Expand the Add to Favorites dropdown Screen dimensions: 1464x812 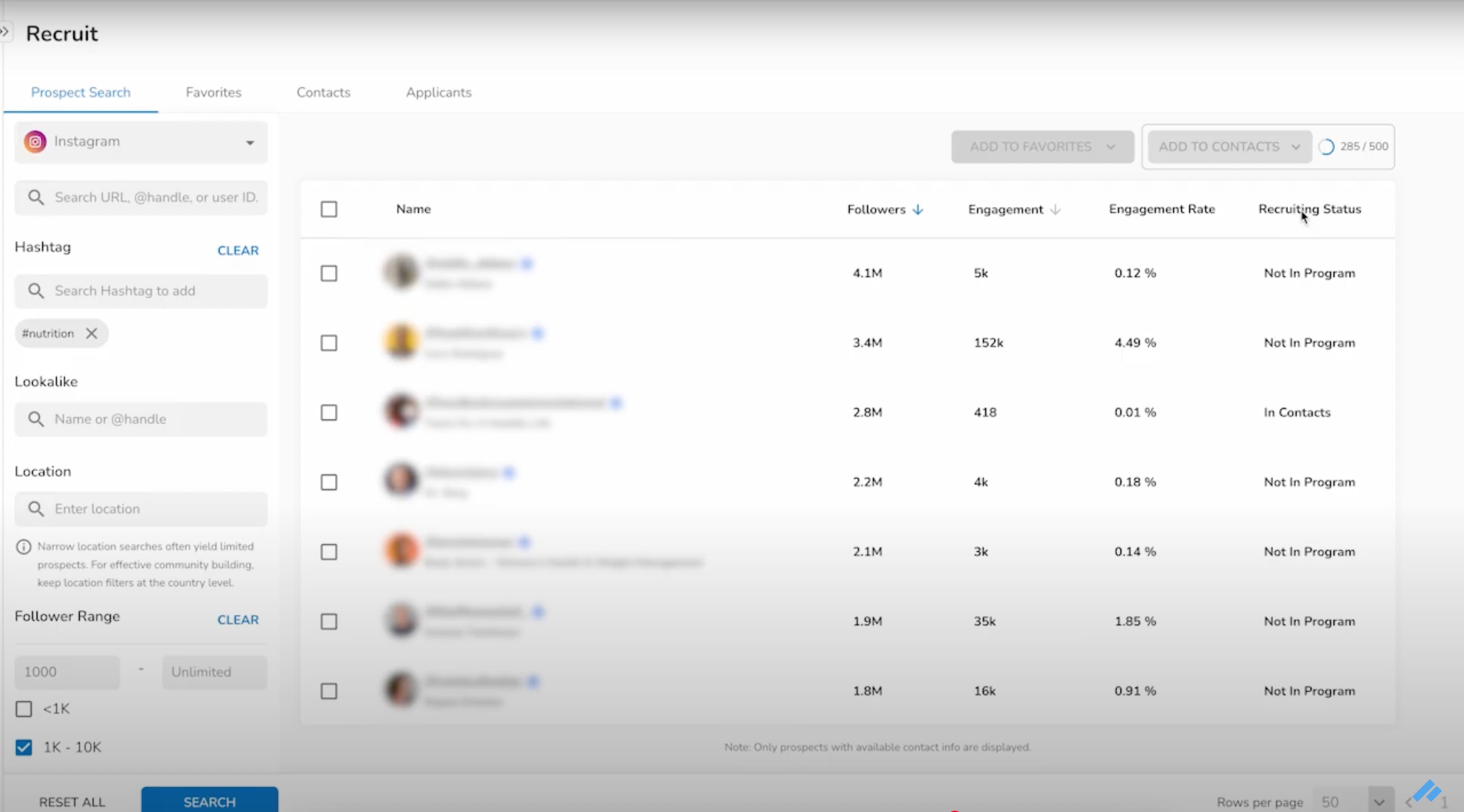point(1111,147)
